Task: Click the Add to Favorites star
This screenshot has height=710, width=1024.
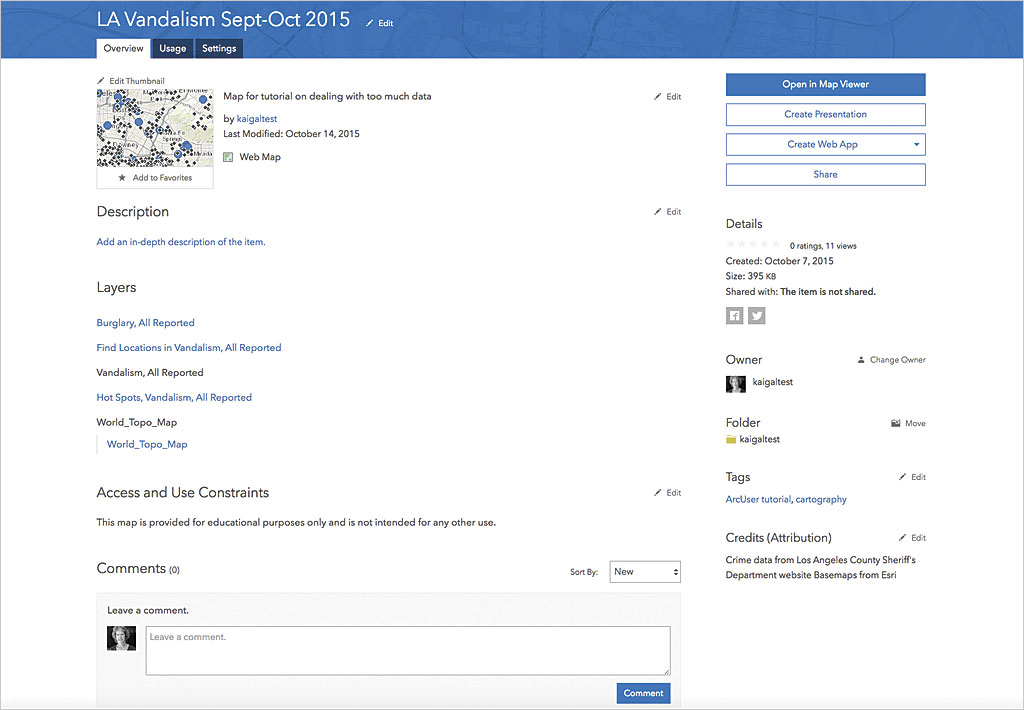Action: 122,178
